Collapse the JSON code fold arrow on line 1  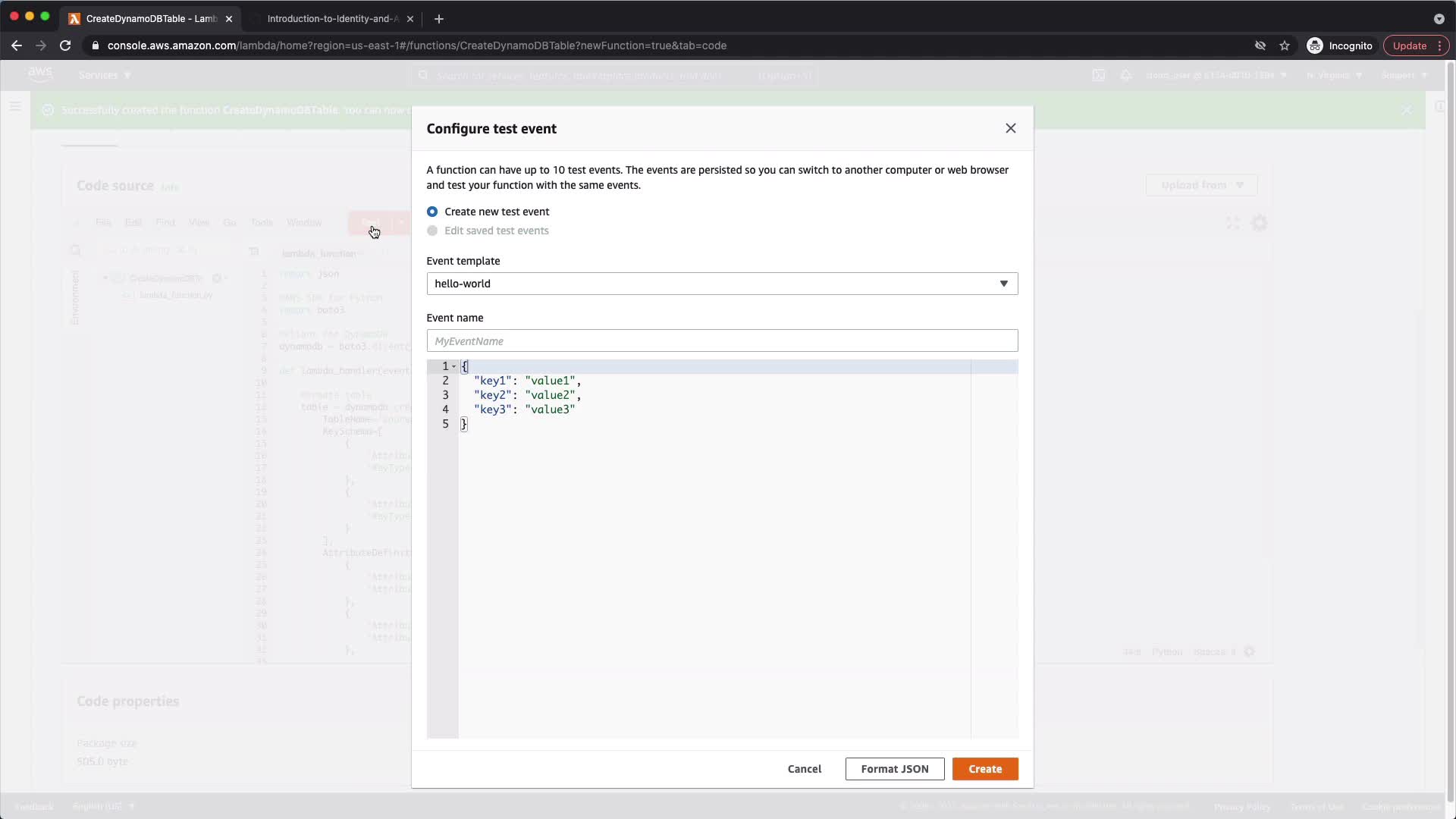(x=454, y=366)
